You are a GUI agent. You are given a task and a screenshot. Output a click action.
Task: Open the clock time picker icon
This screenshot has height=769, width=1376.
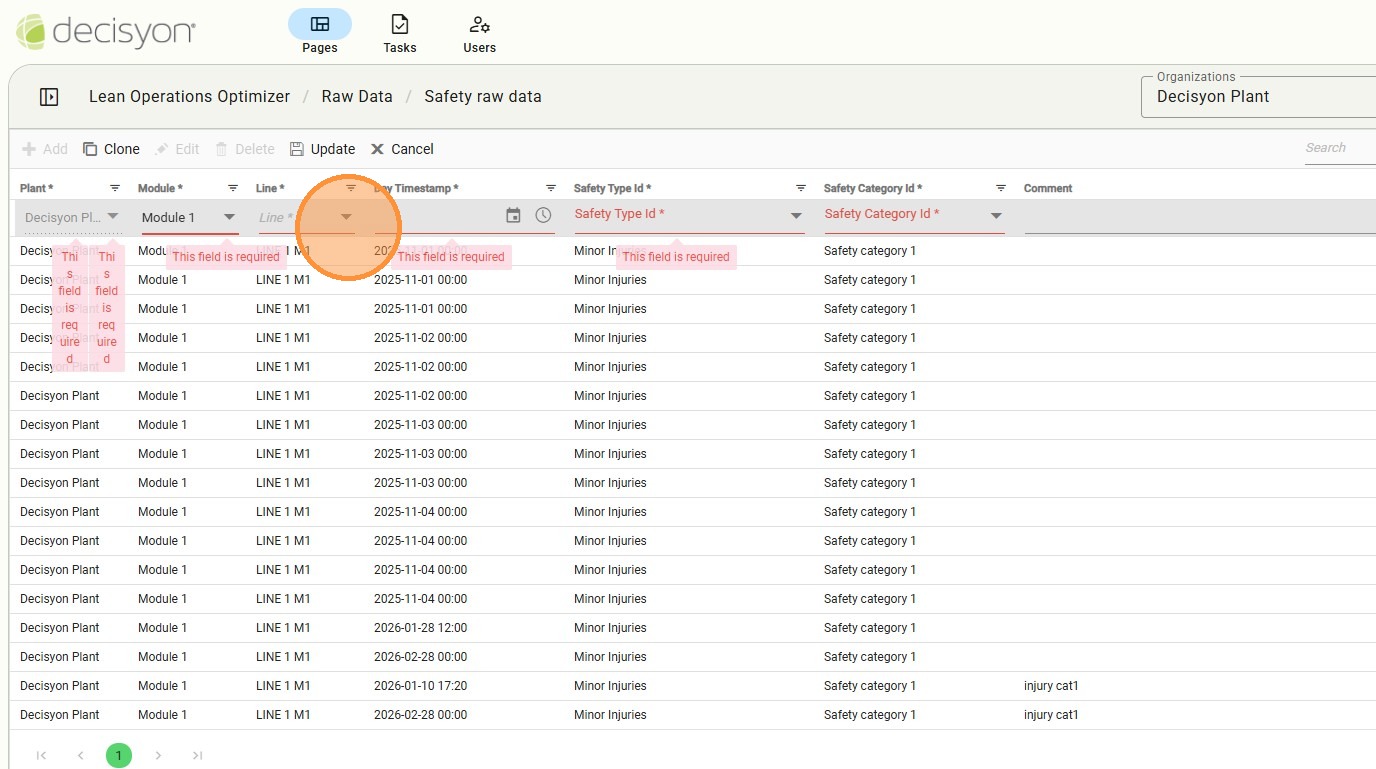[543, 215]
